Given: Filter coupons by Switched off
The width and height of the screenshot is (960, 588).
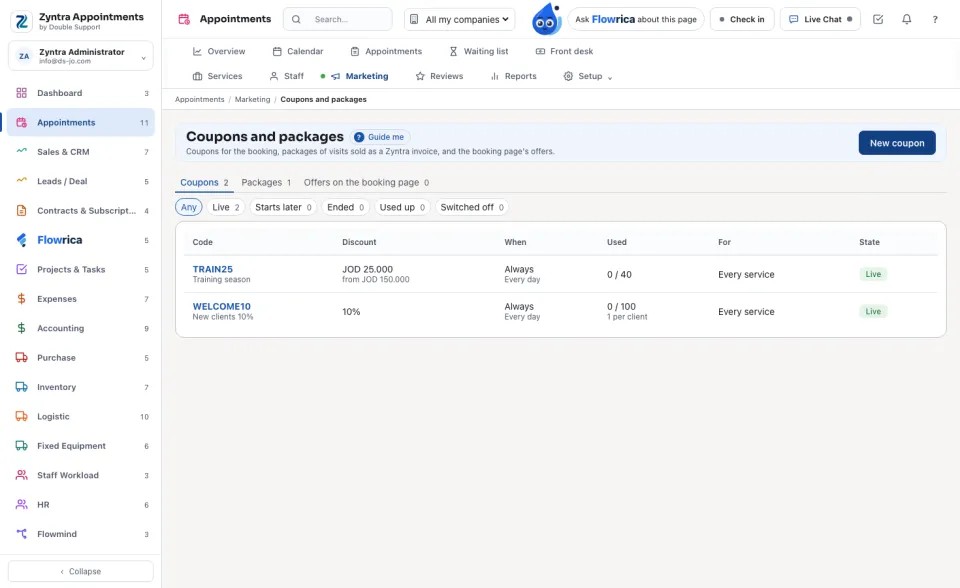Looking at the screenshot, I should tap(472, 207).
